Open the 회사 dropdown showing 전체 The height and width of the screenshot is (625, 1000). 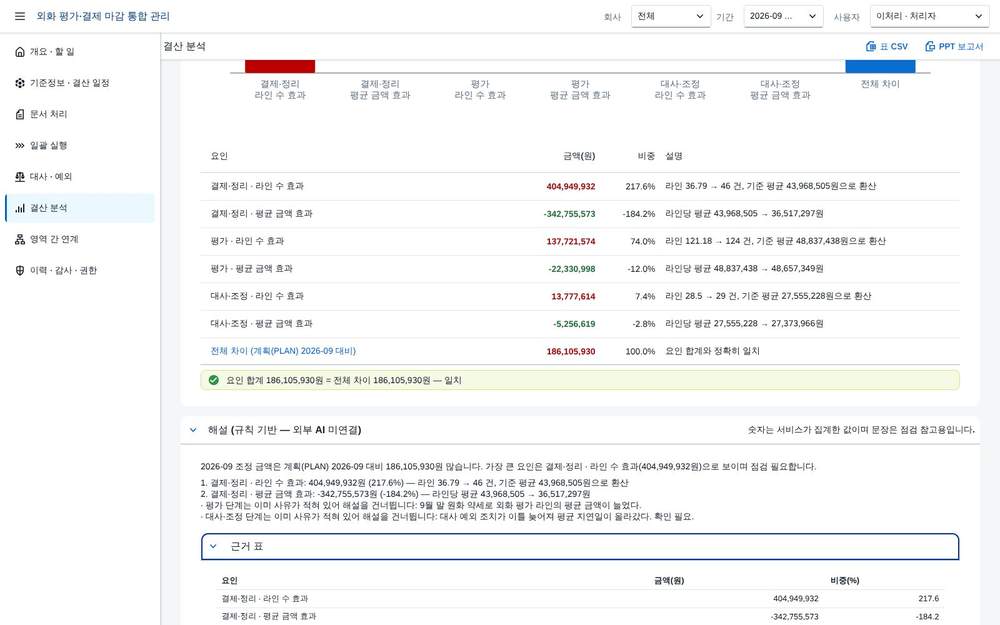(x=671, y=16)
